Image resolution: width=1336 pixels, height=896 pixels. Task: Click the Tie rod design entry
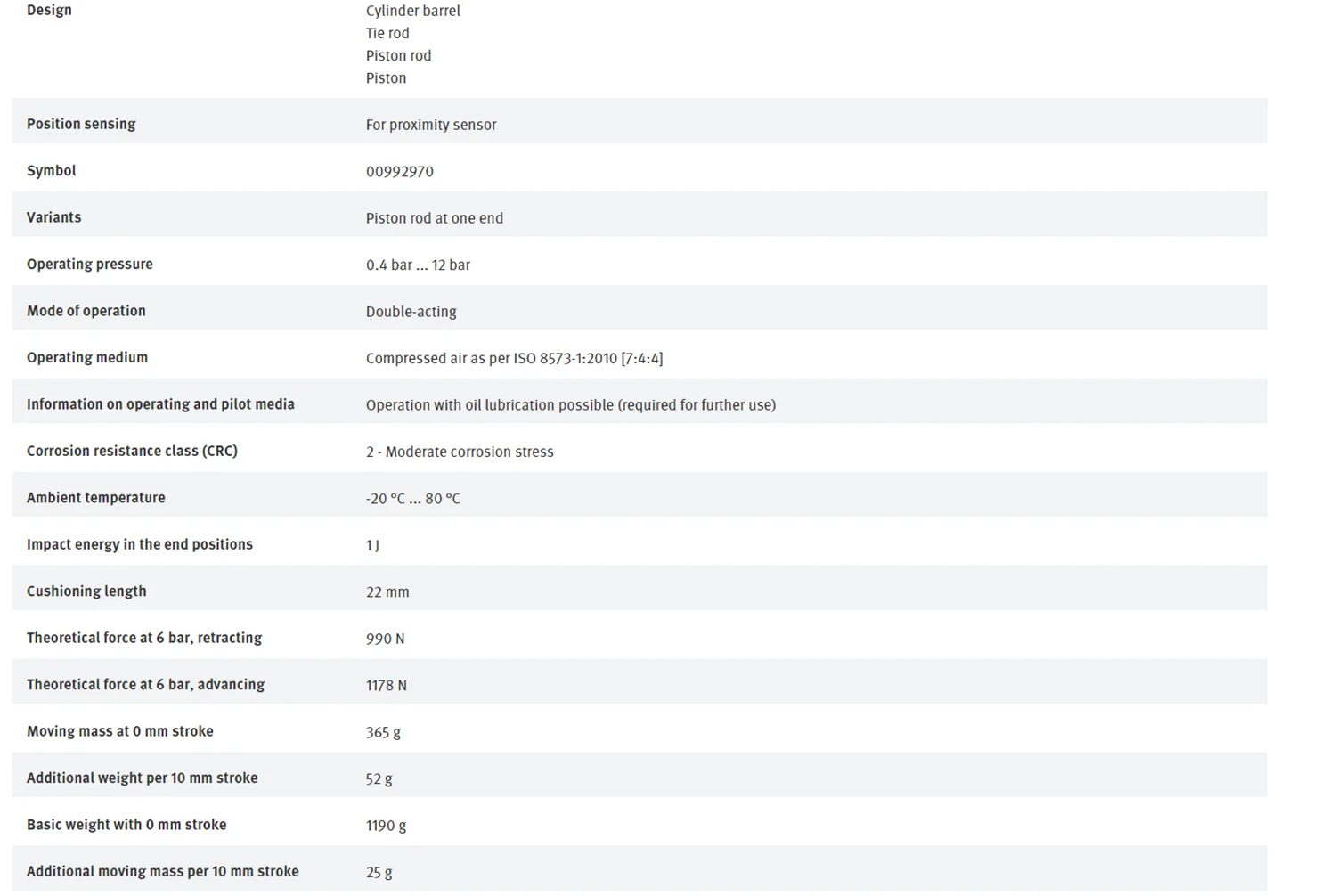point(387,33)
